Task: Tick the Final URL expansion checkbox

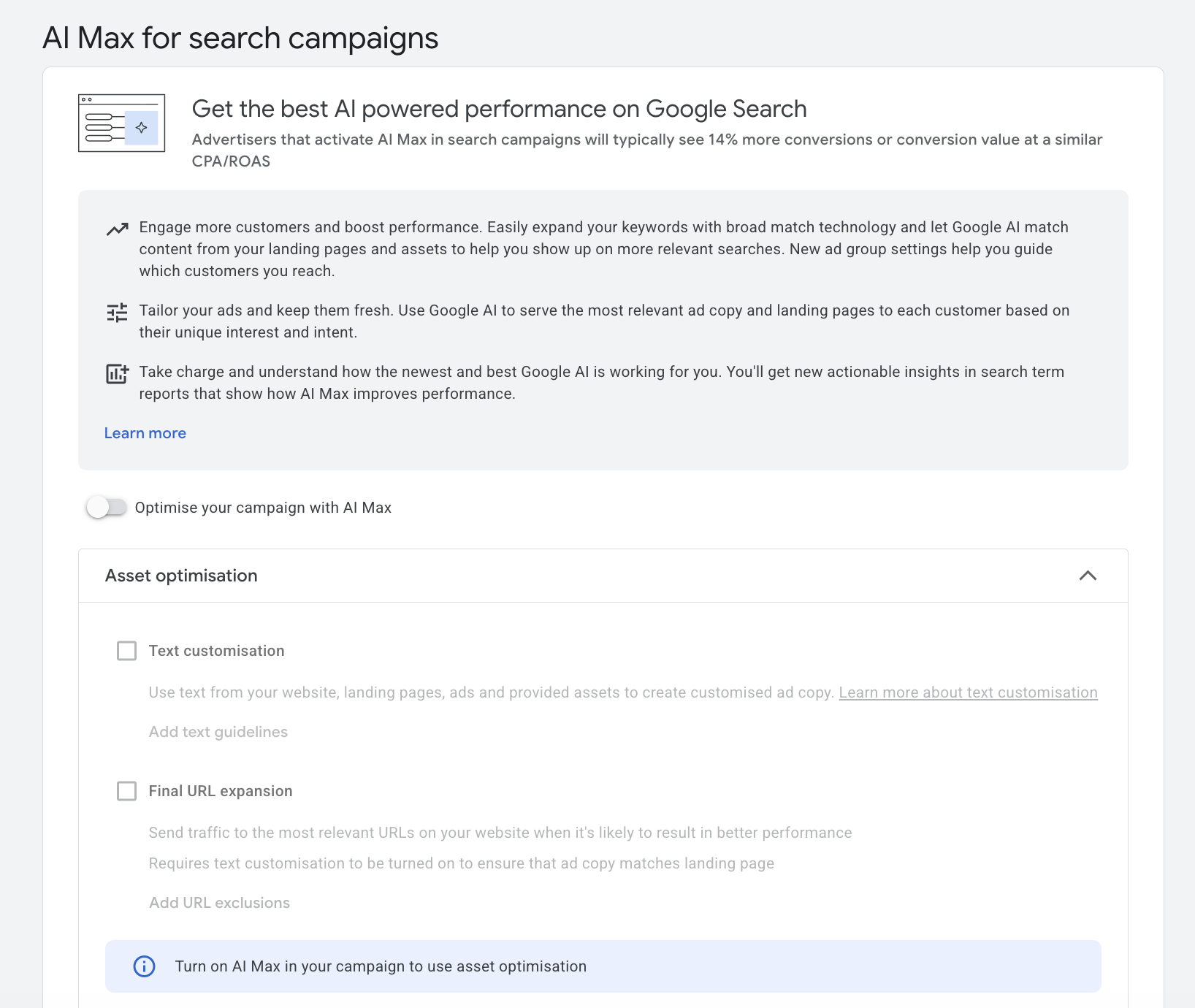Action: point(127,791)
